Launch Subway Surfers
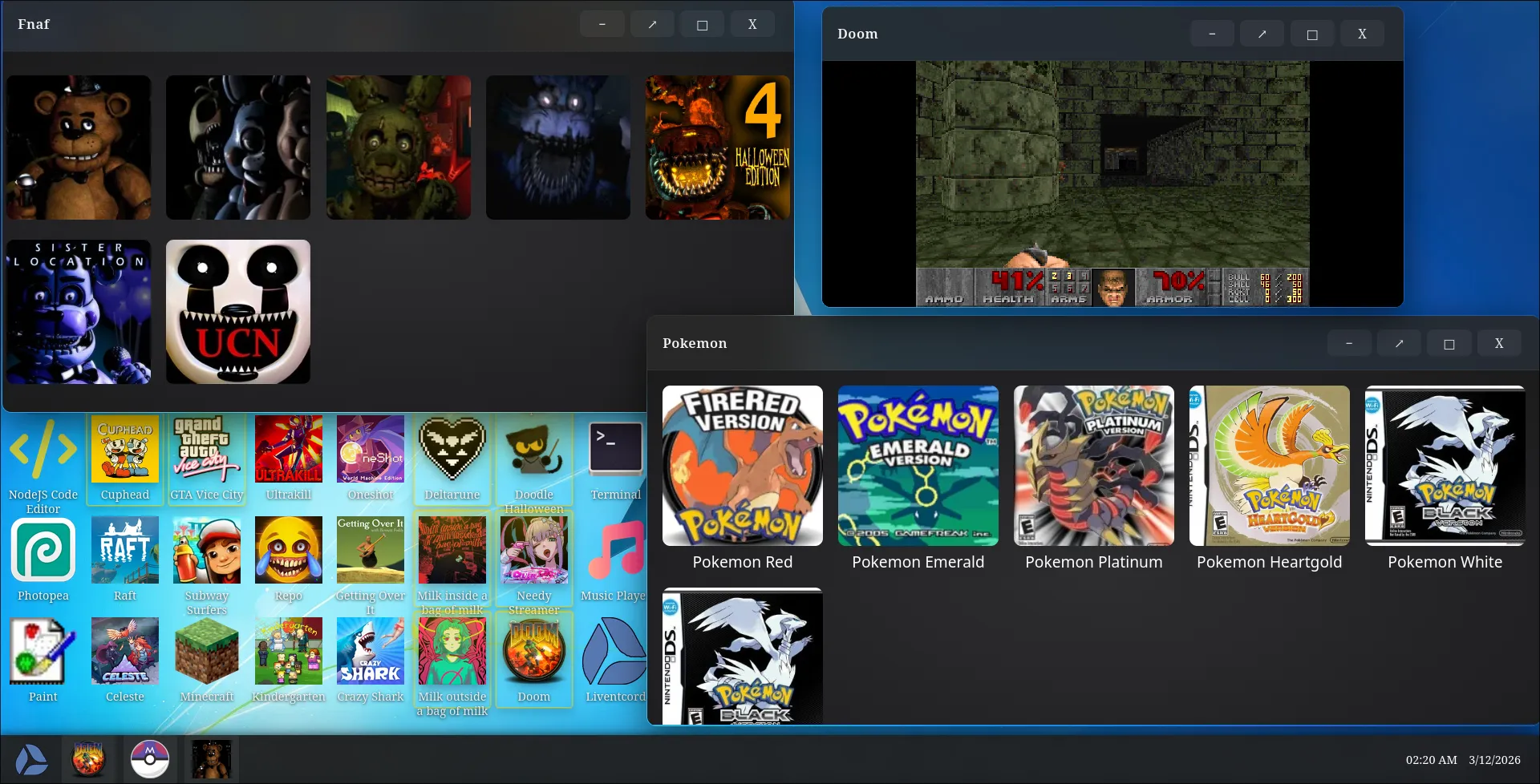The height and width of the screenshot is (784, 1540). click(206, 550)
